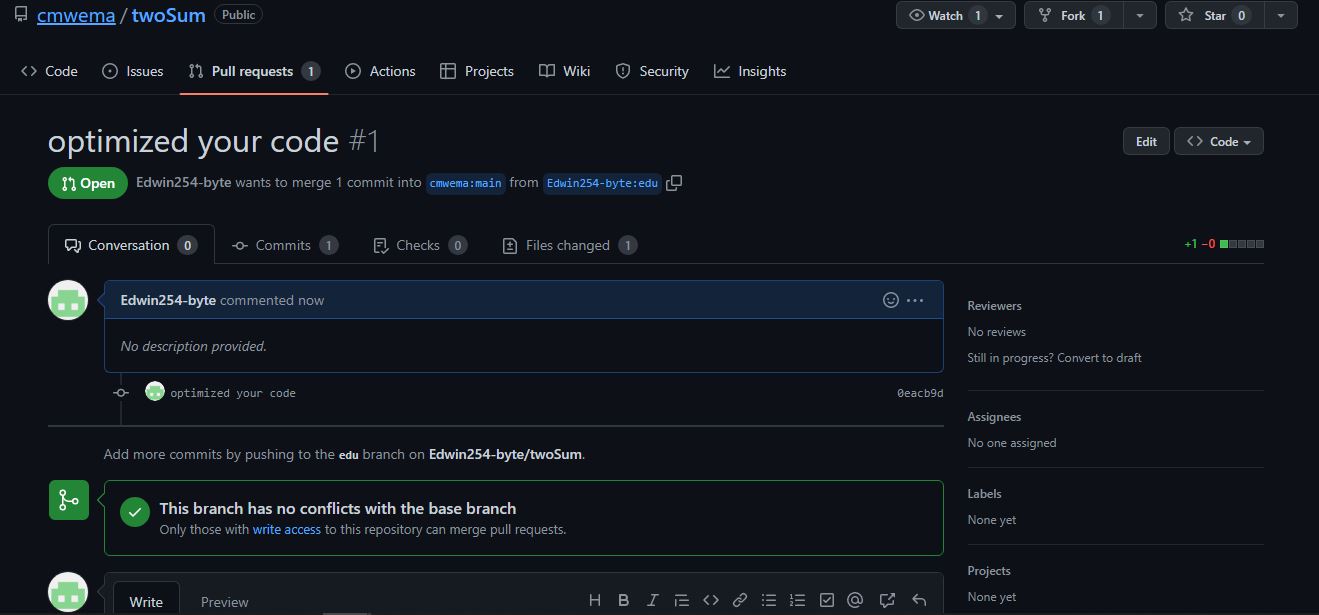Click the sidebar Projects heading

click(x=989, y=571)
